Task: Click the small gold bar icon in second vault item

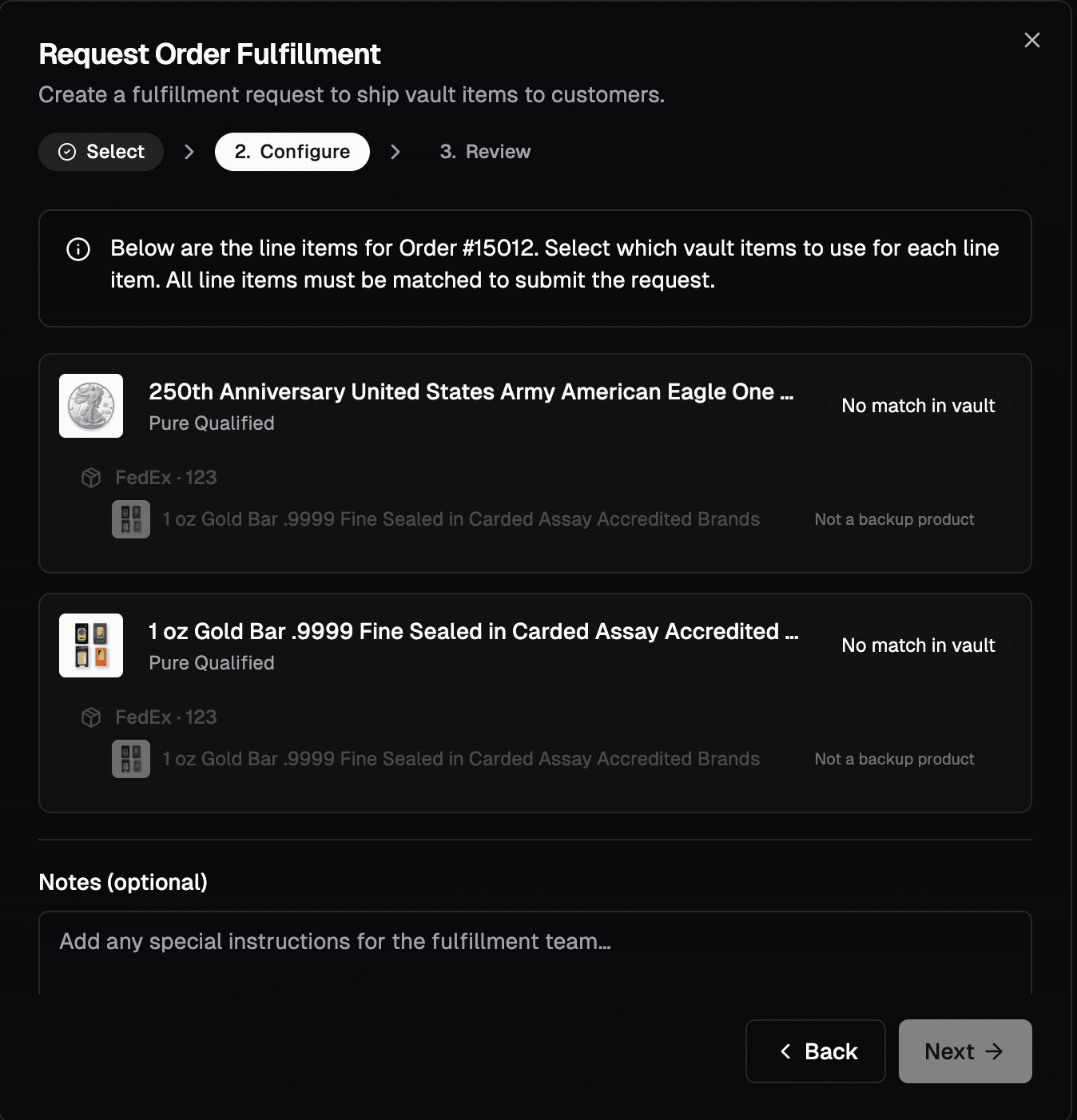Action: [131, 759]
